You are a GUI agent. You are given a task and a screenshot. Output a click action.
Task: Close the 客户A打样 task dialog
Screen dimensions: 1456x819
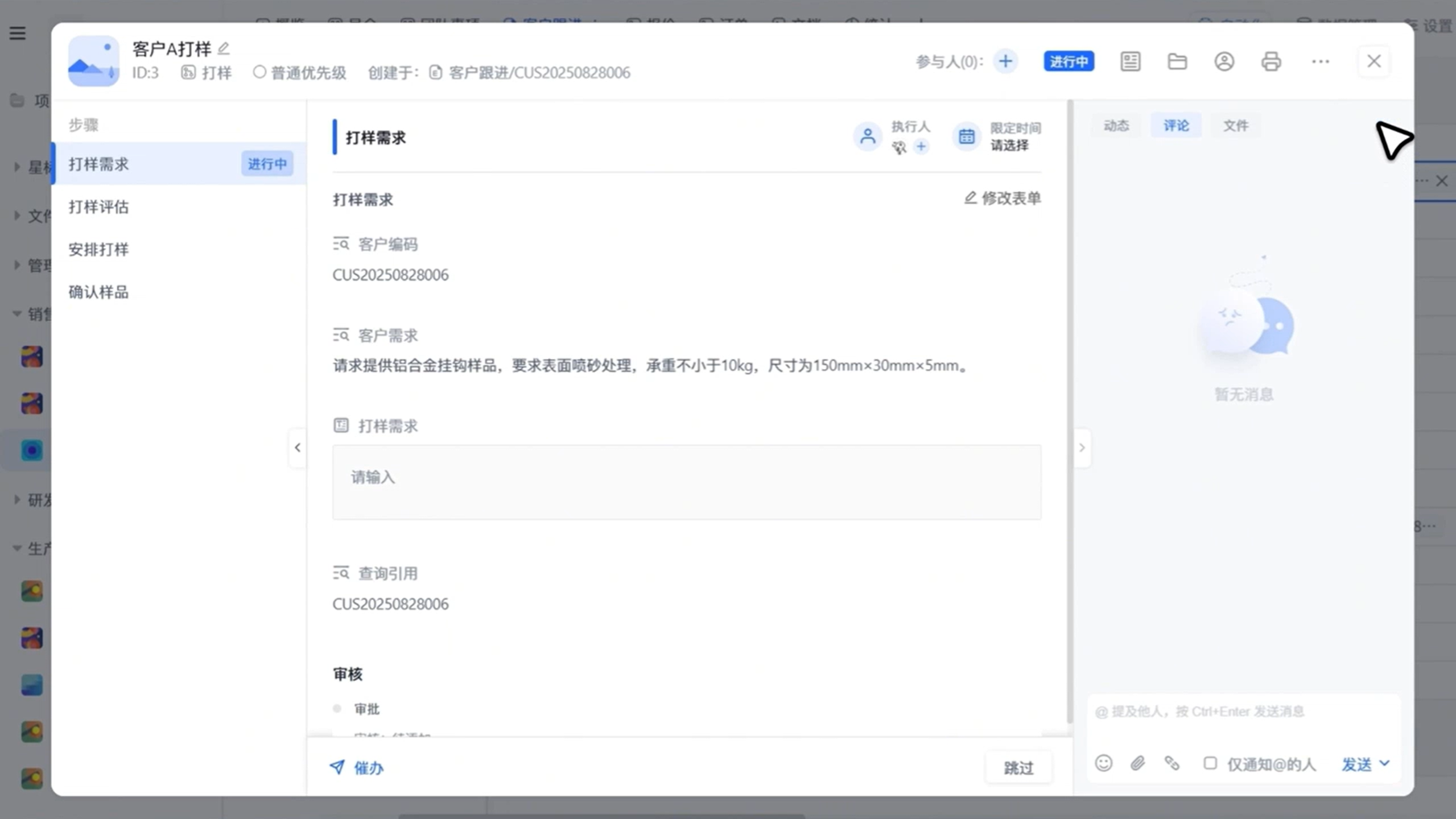(x=1373, y=61)
